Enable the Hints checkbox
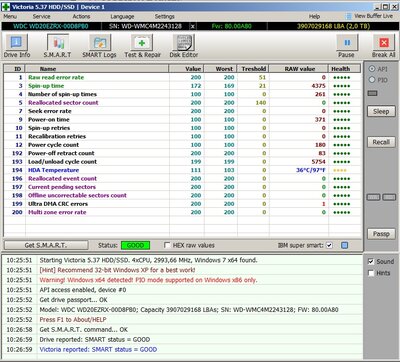 tap(371, 273)
